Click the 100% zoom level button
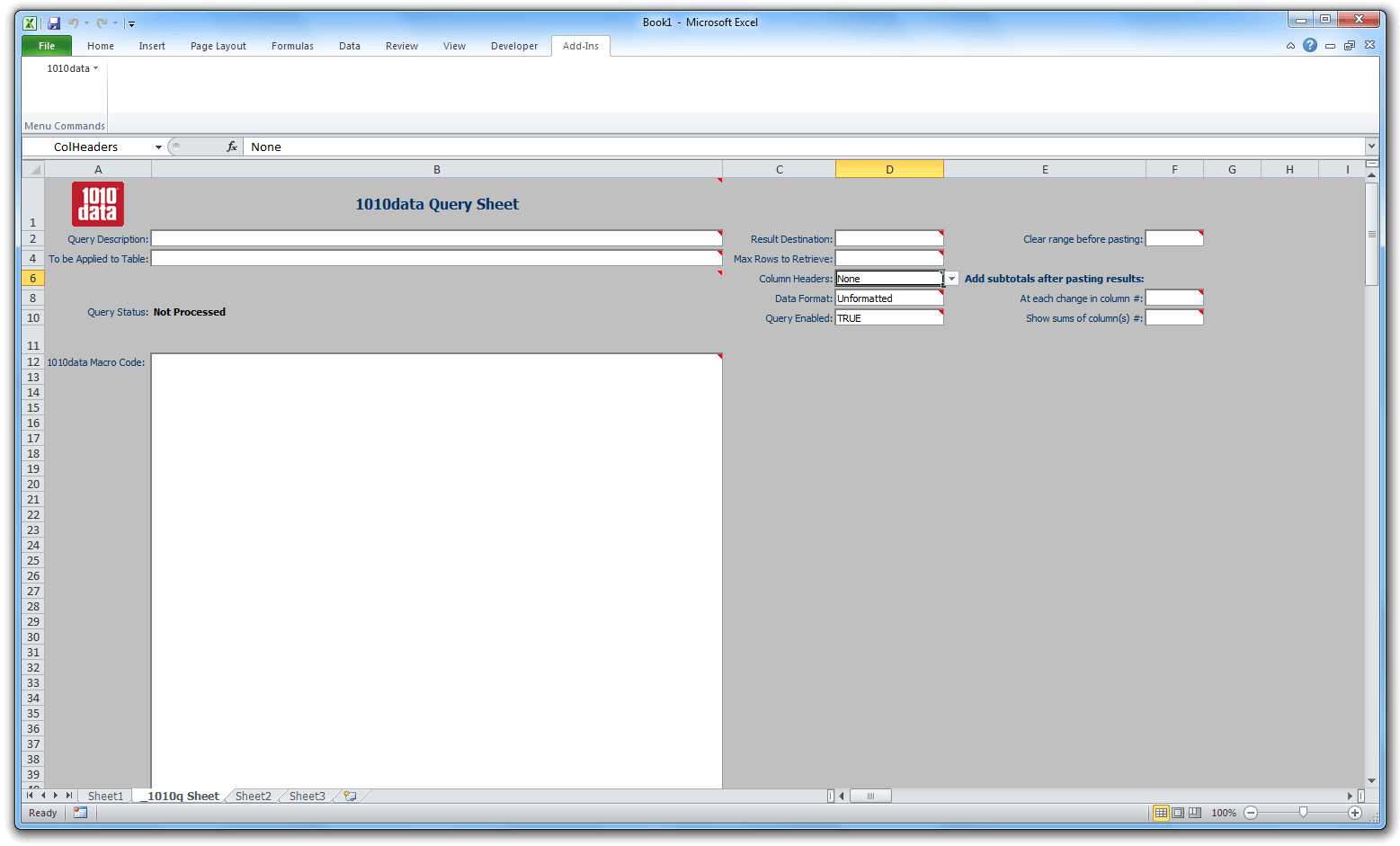The width and height of the screenshot is (1400, 846). 1224,813
